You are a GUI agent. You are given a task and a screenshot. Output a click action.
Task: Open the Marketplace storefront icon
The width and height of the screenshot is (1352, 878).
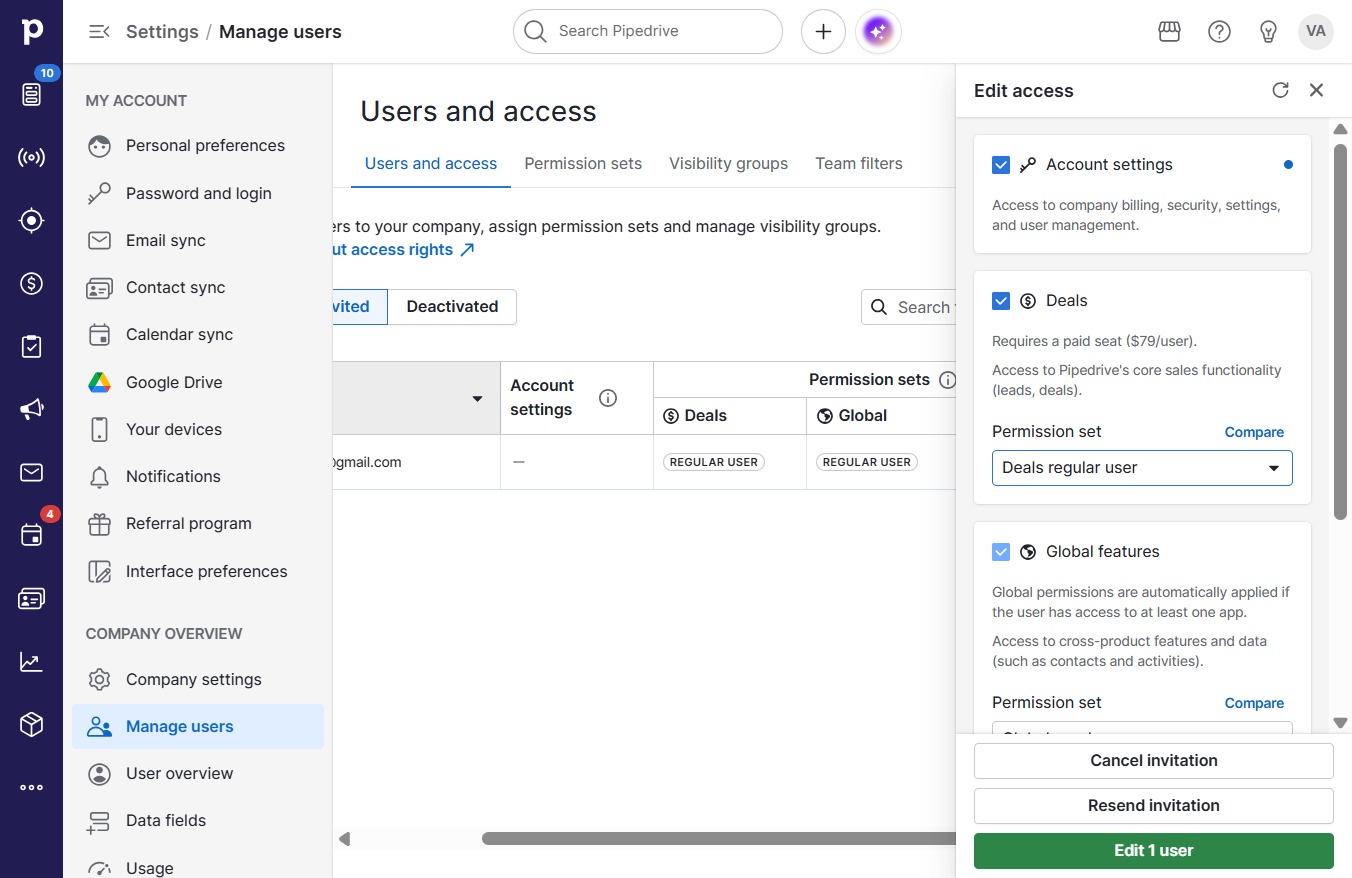(x=1169, y=32)
